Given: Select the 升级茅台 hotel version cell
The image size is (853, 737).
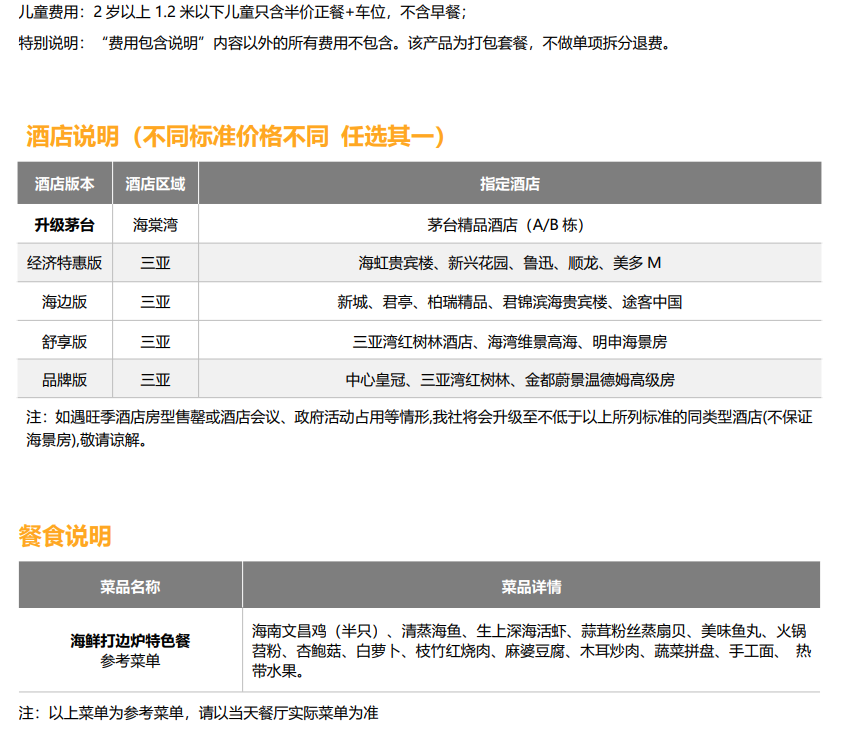Looking at the screenshot, I should coord(65,224).
